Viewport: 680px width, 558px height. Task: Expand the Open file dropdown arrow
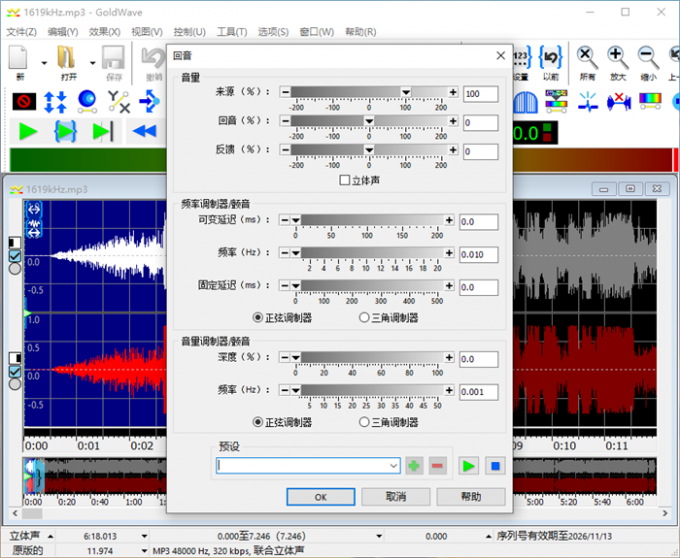coord(92,63)
